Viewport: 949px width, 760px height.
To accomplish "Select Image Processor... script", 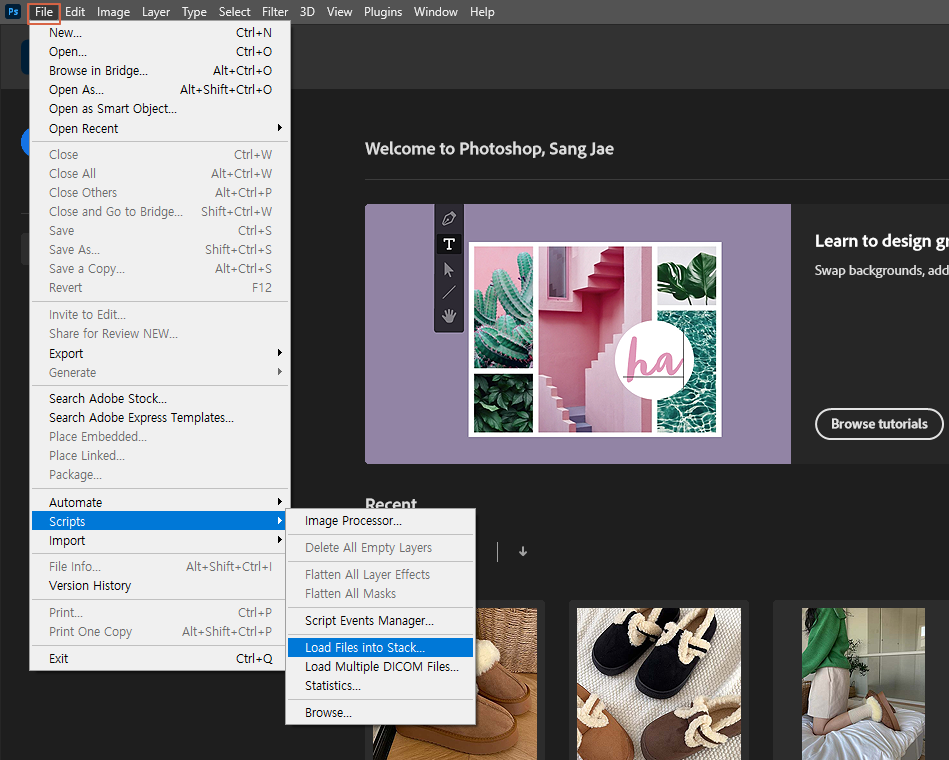I will pyautogui.click(x=380, y=521).
